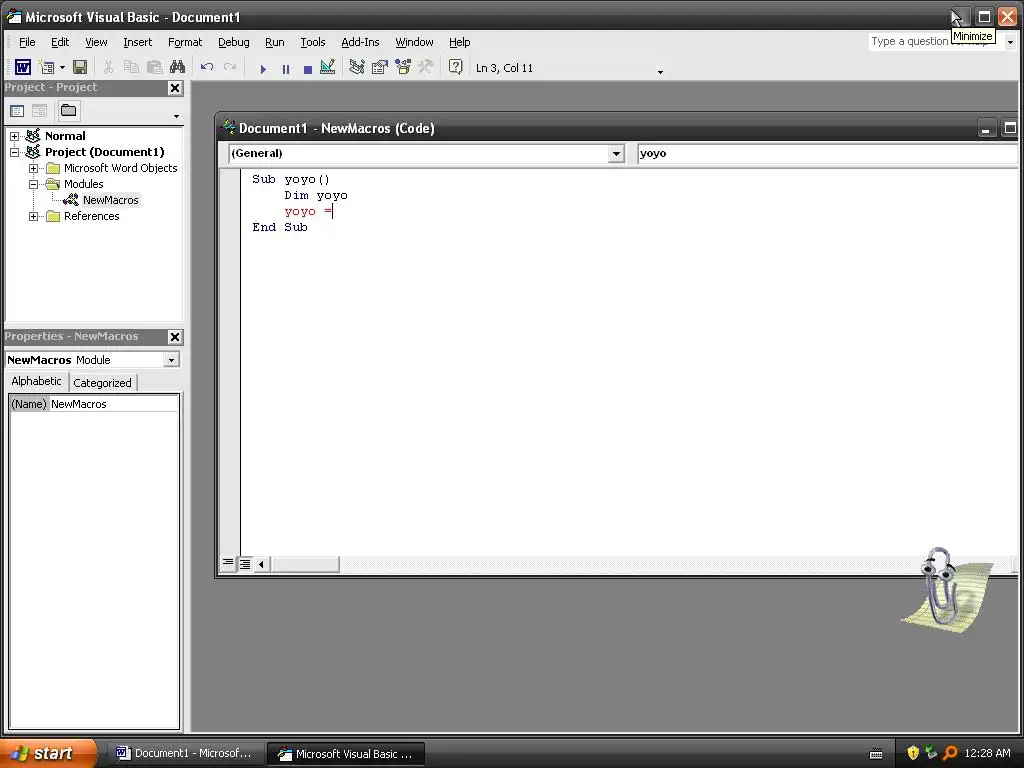Run the macro with the play icon
Viewport: 1024px width, 768px height.
point(263,69)
